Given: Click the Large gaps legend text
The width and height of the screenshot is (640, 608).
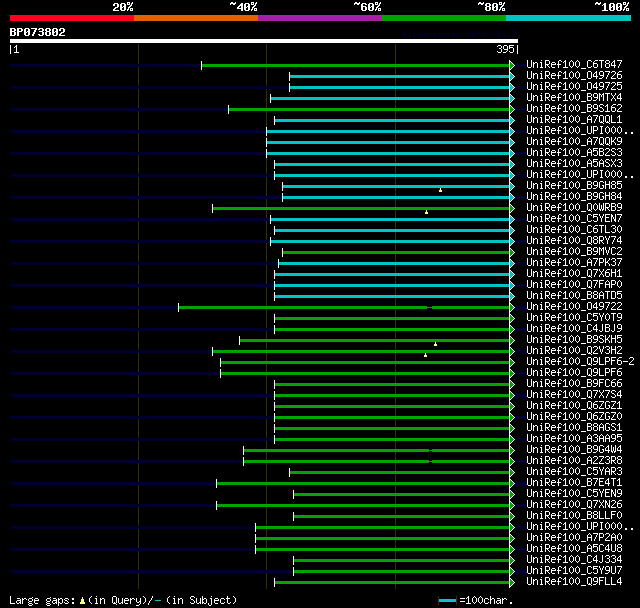Looking at the screenshot, I should (42, 600).
